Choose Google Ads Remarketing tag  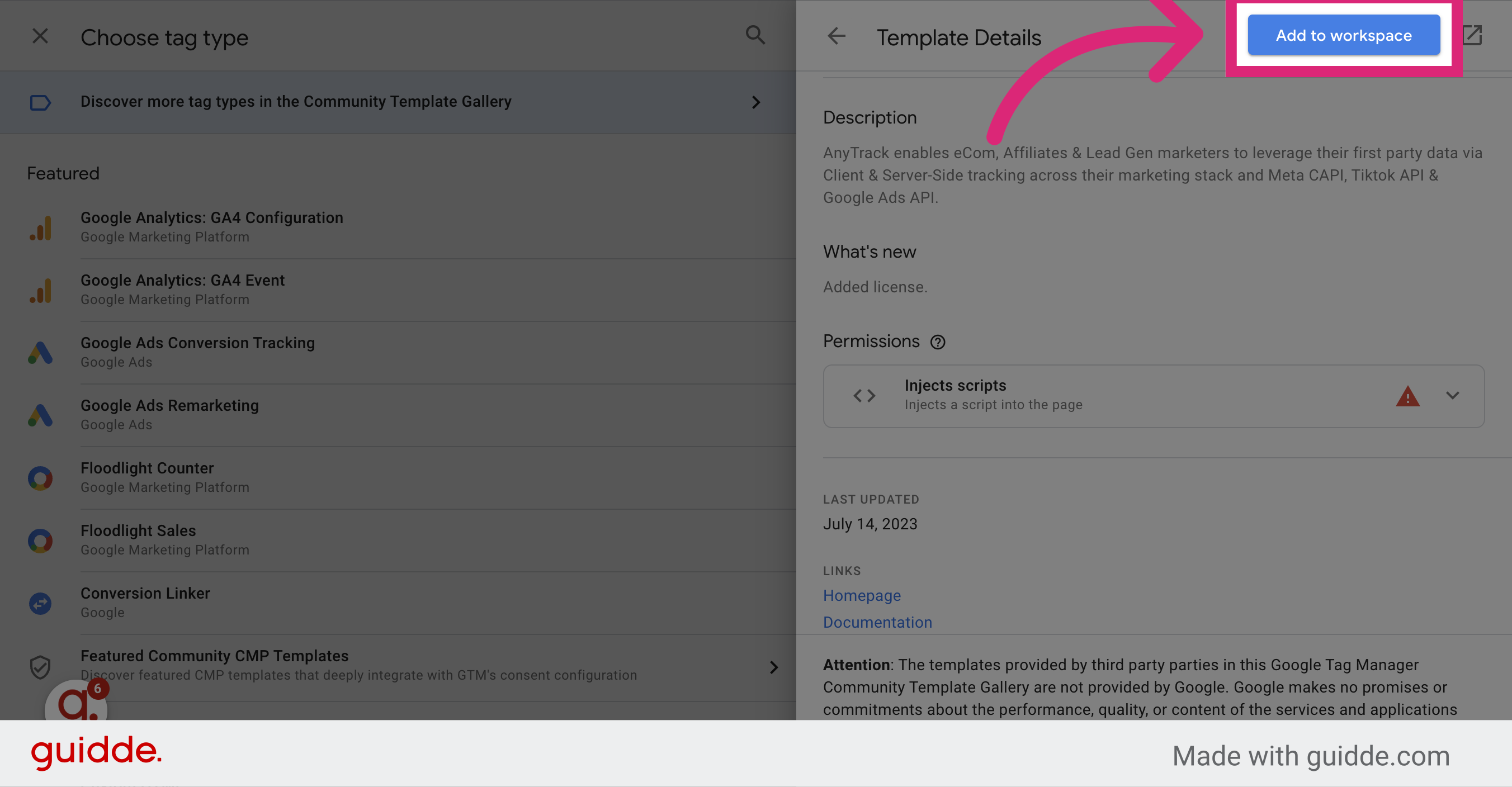398,415
